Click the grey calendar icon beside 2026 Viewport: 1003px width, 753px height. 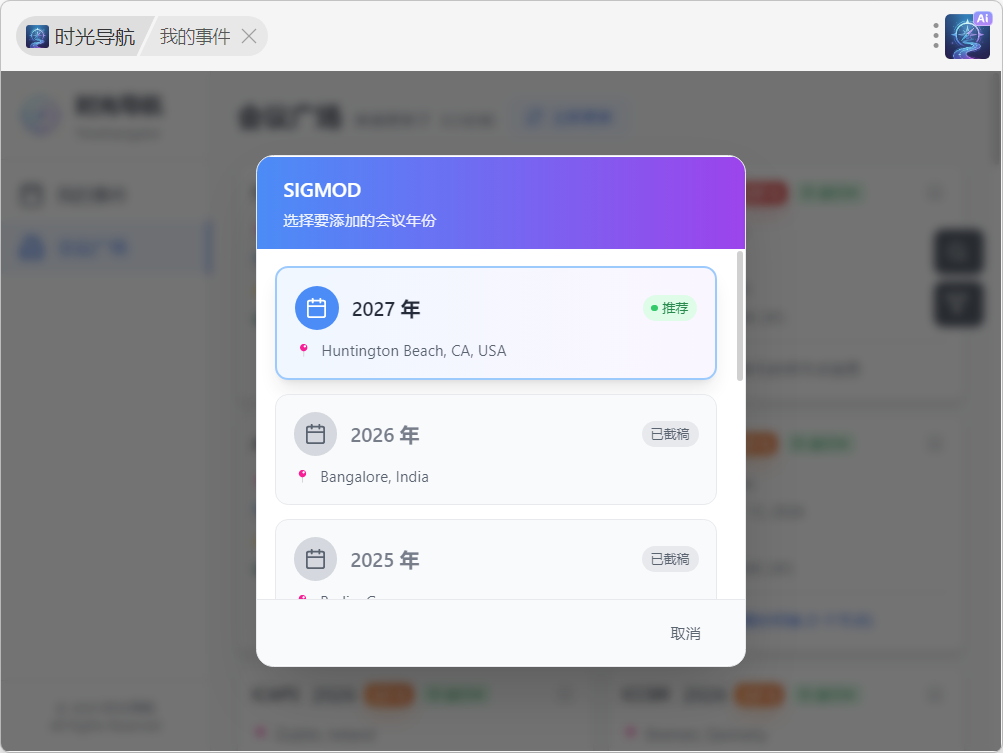pyautogui.click(x=315, y=434)
